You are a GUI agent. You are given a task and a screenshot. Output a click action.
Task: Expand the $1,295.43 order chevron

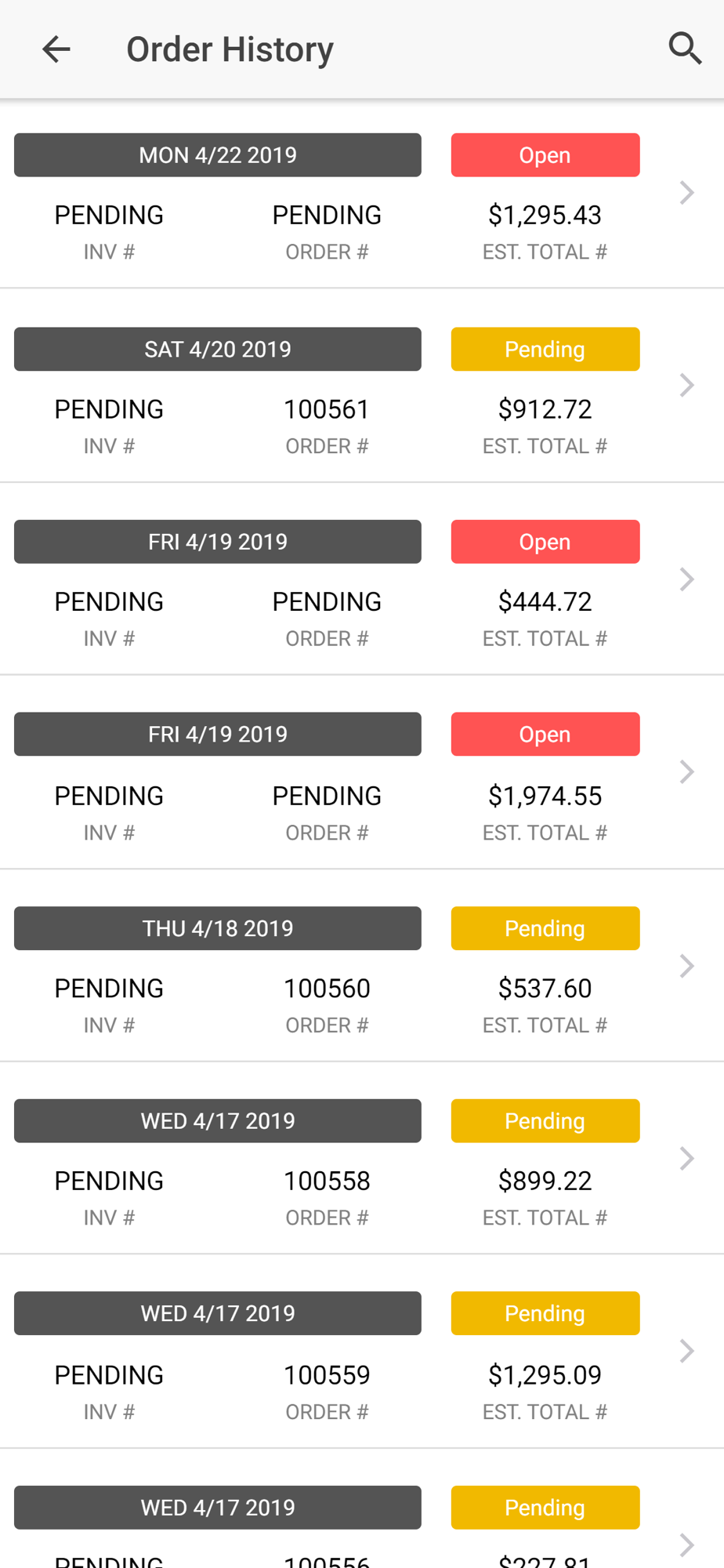click(686, 193)
